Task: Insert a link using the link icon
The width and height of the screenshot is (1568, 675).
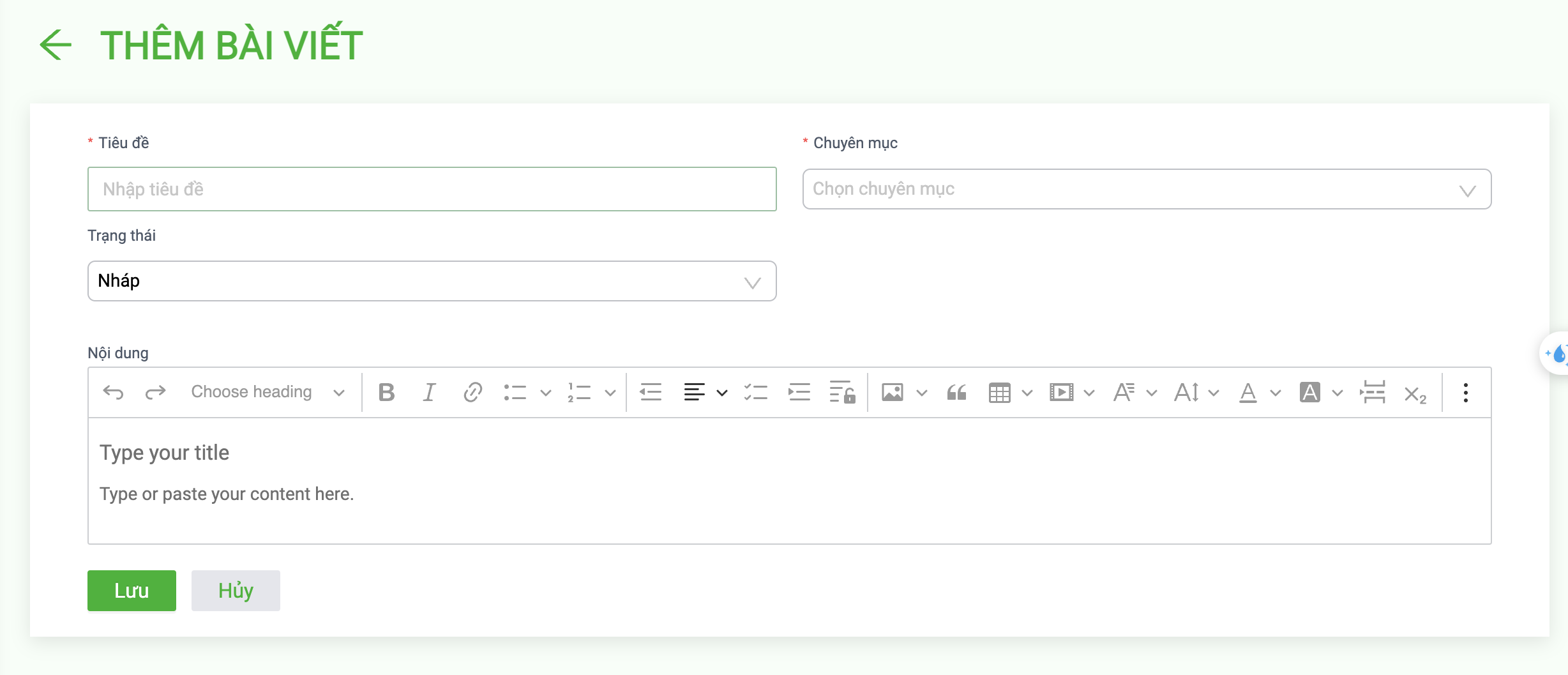Action: [472, 392]
